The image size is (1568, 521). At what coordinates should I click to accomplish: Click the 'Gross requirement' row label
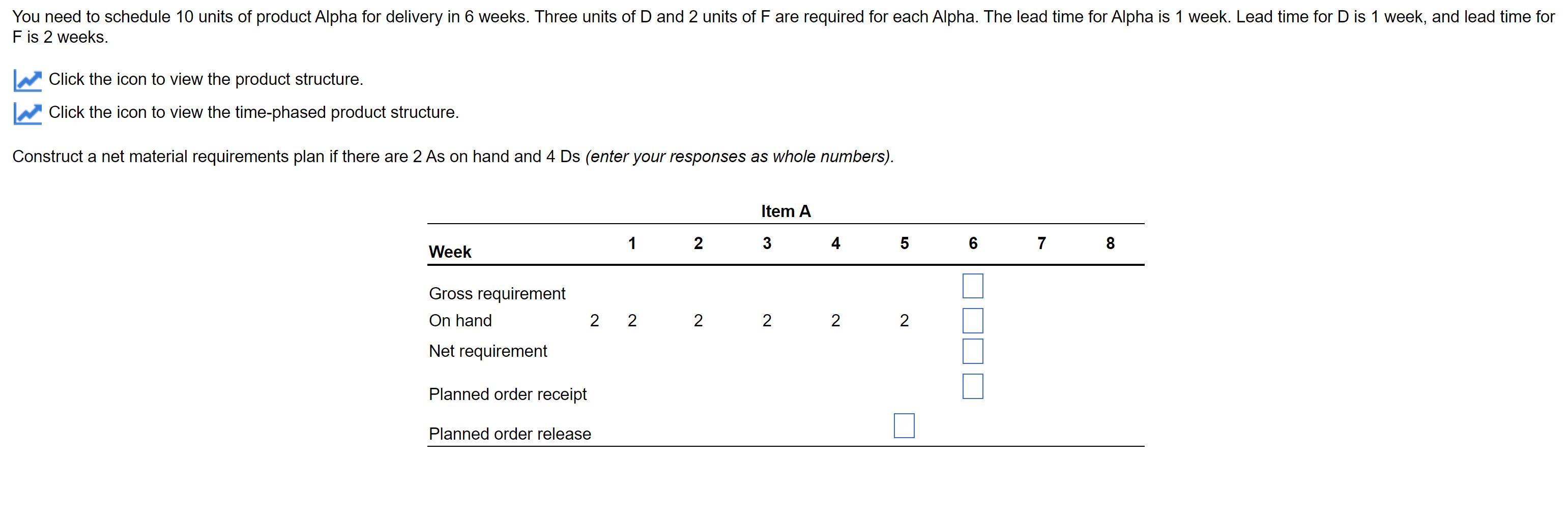click(x=497, y=294)
